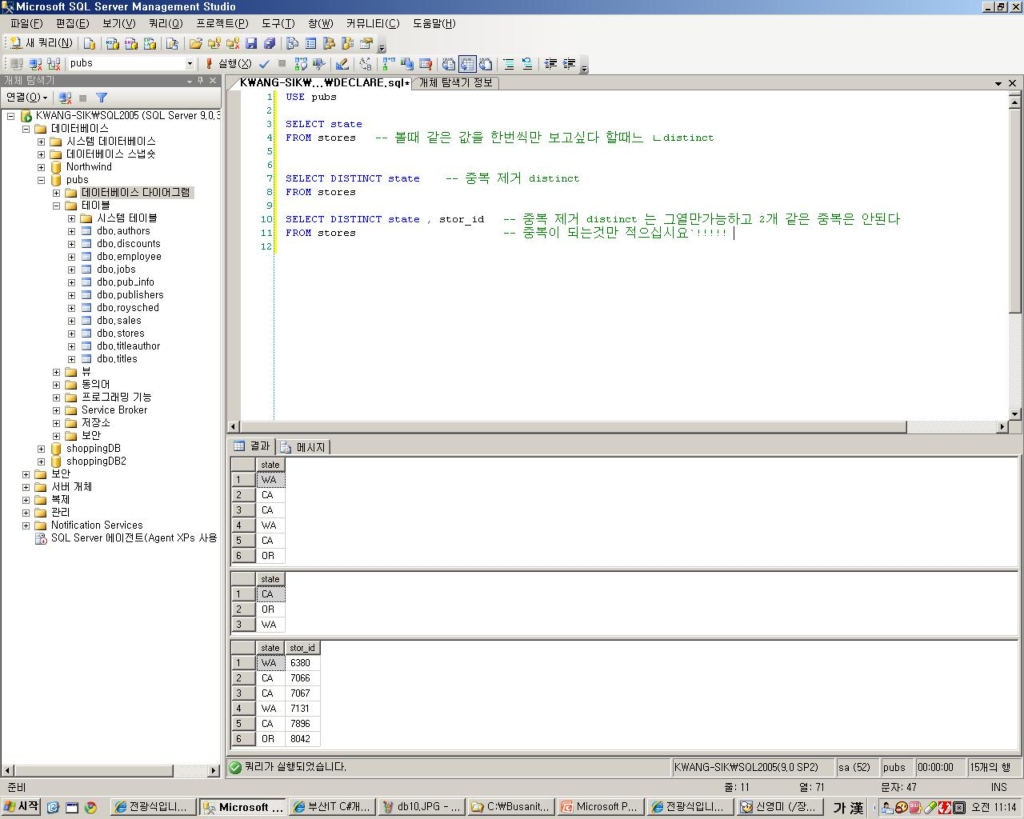
Task: Click the Cancel executing query stop icon
Action: 282,63
